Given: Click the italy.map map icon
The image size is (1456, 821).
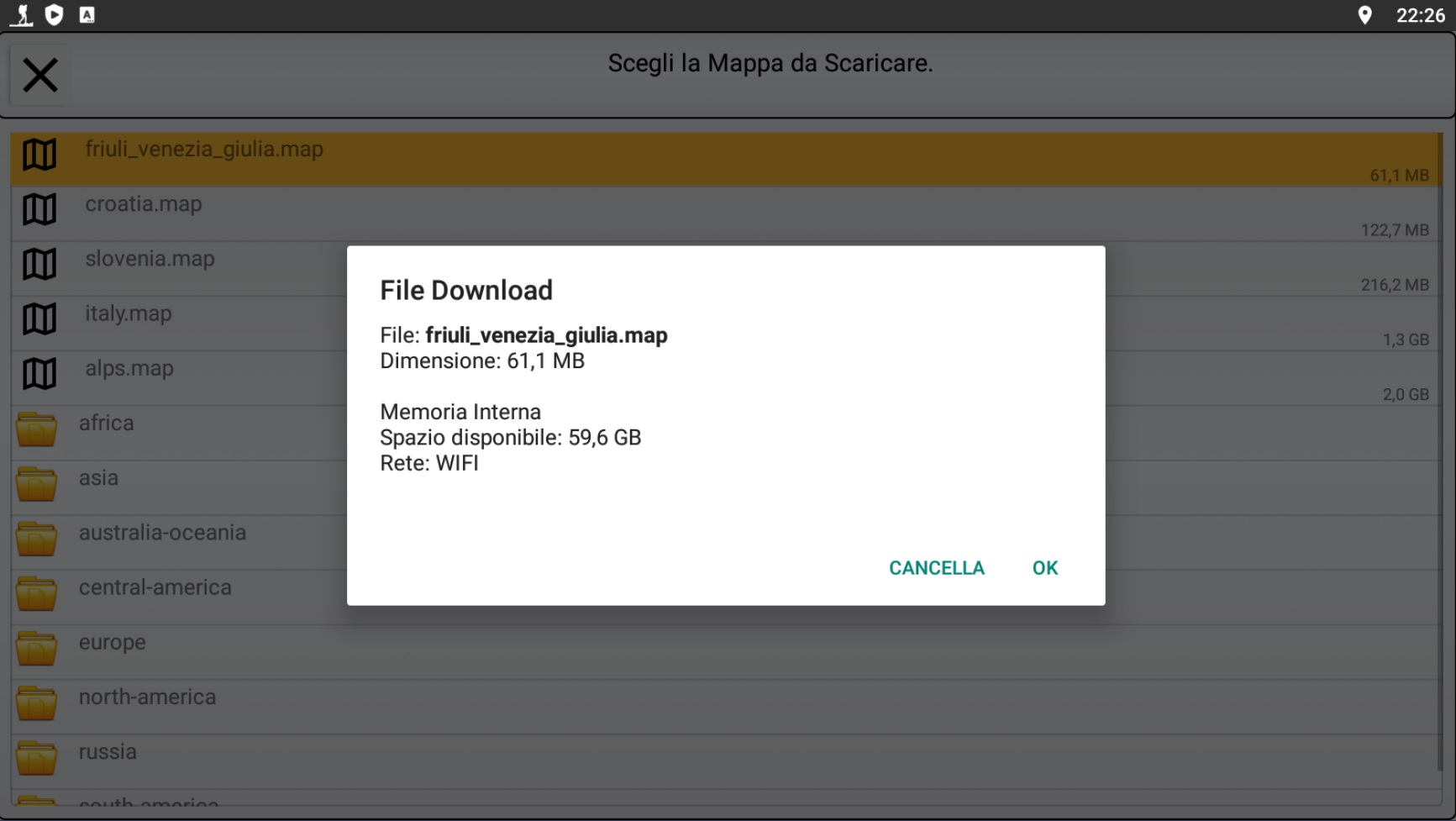Looking at the screenshot, I should pyautogui.click(x=39, y=318).
